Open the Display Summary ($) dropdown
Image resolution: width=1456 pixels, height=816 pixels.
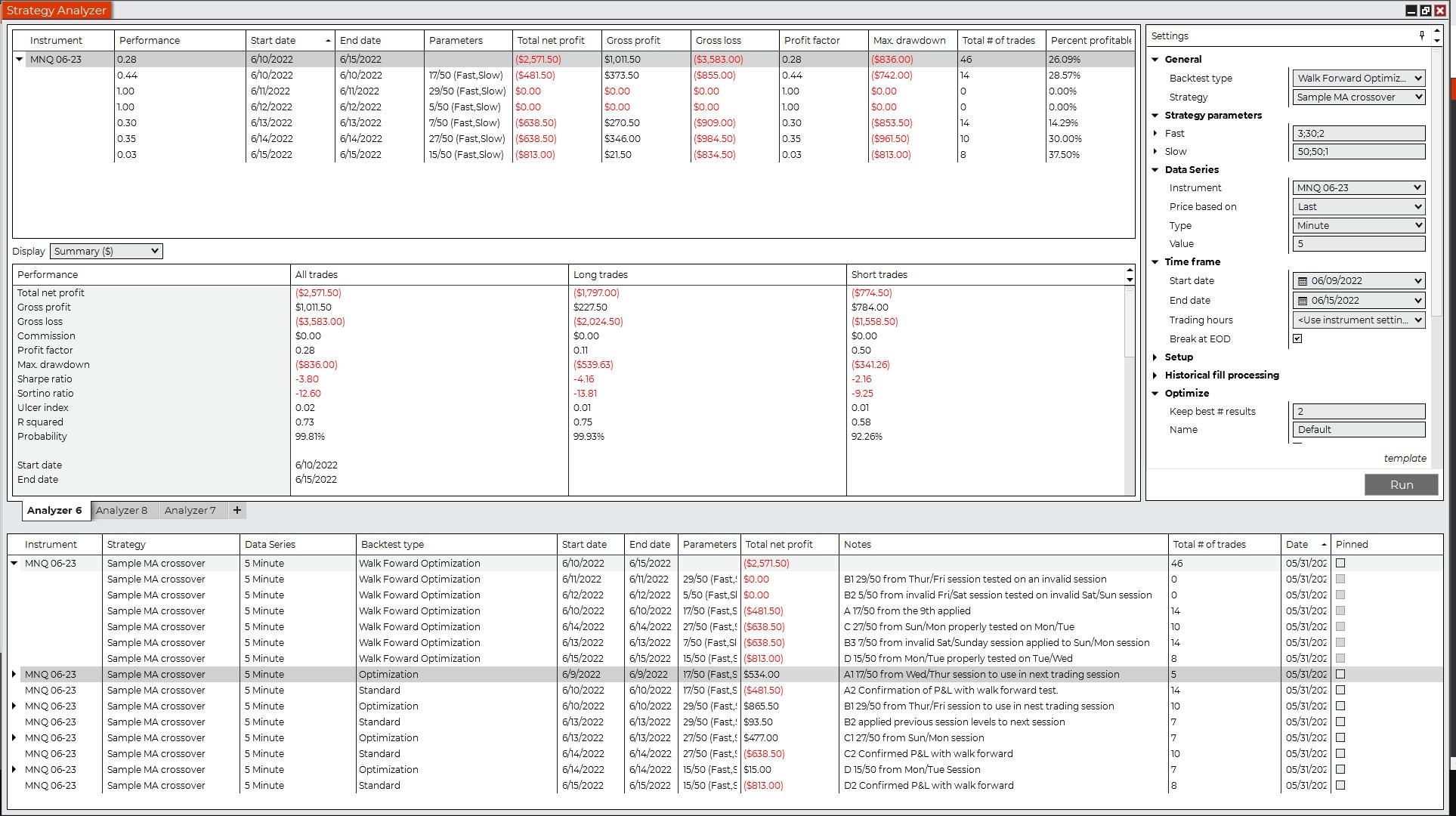(x=106, y=252)
